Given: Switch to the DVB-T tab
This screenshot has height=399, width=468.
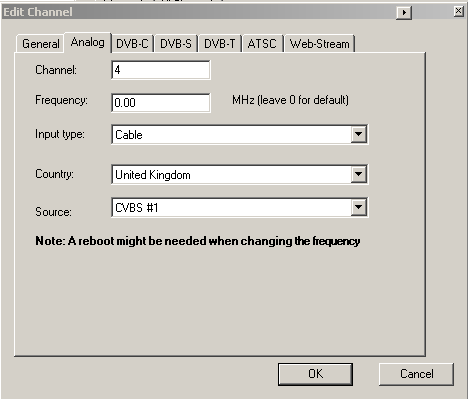Looking at the screenshot, I should (220, 44).
